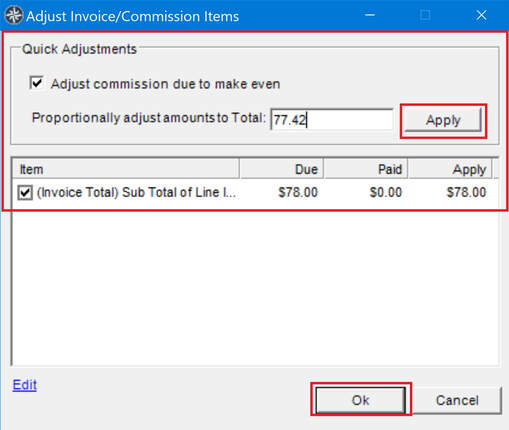This screenshot has height=430, width=509.
Task: Click the Cancel button
Action: (457, 400)
